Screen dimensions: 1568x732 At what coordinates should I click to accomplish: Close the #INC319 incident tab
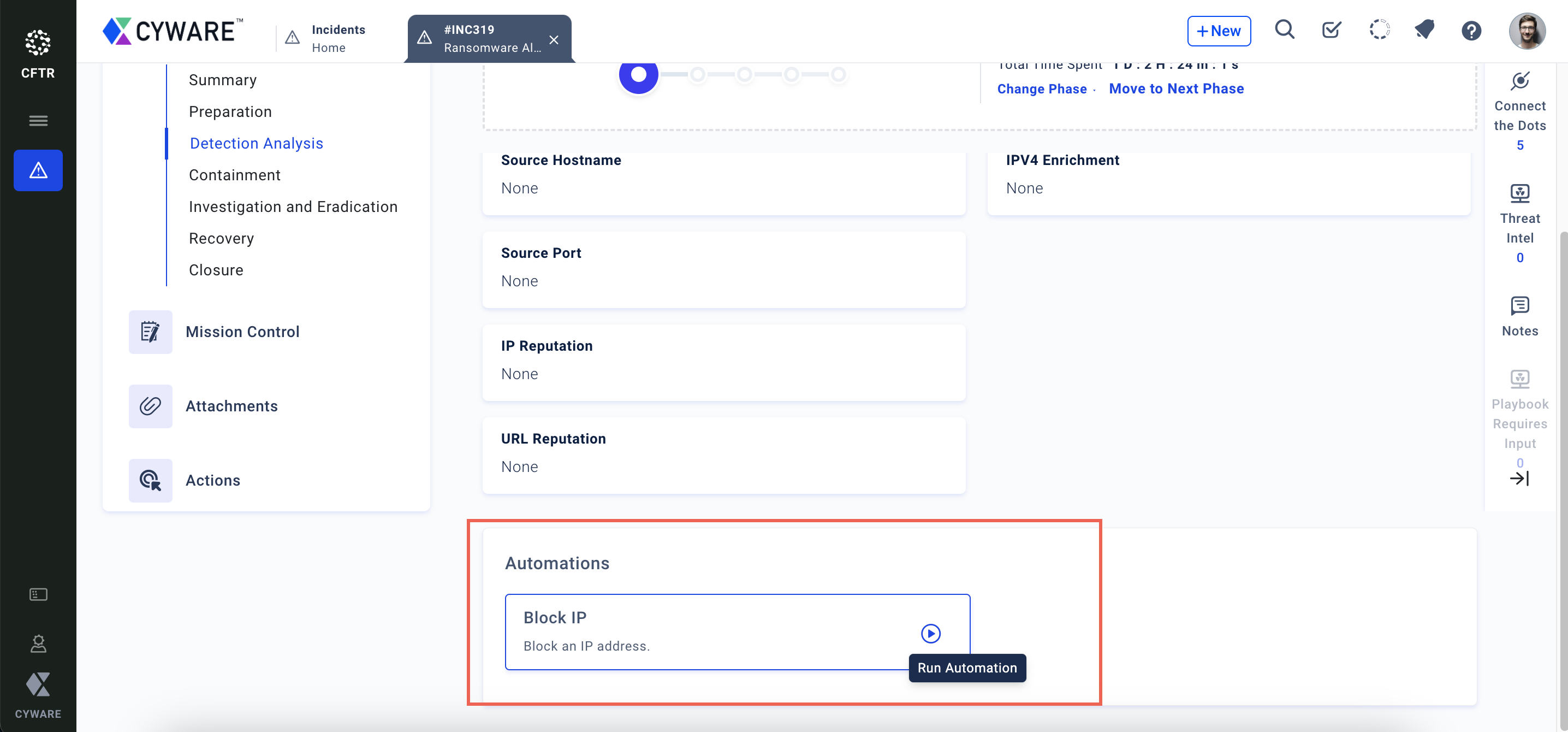pyautogui.click(x=553, y=39)
